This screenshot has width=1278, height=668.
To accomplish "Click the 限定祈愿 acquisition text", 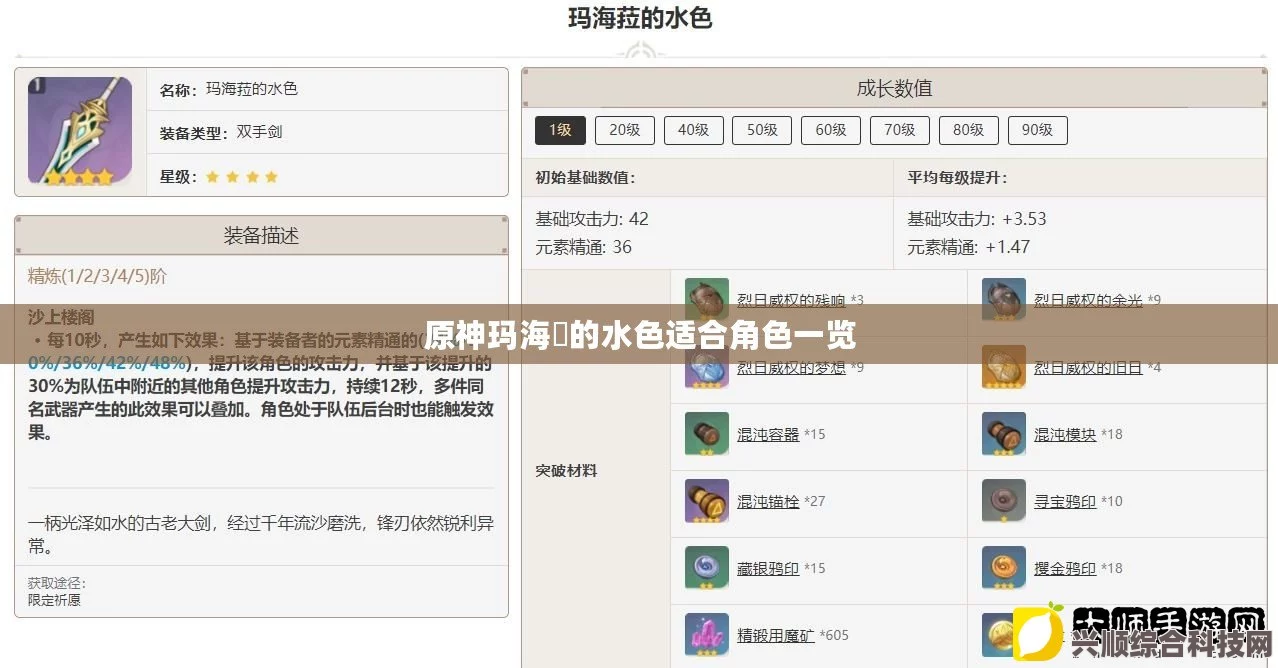I will click(54, 600).
